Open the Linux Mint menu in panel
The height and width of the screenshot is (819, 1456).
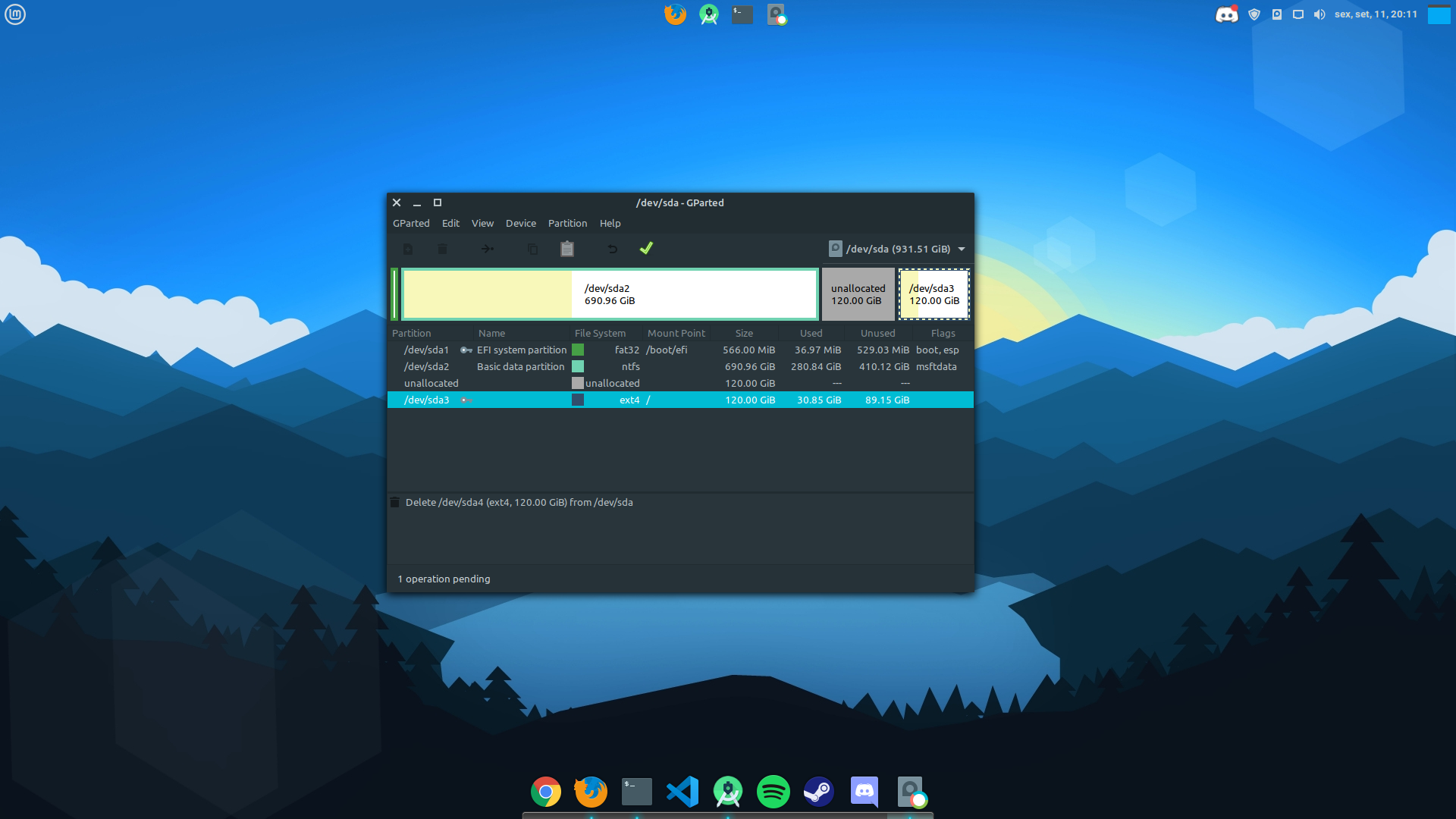click(x=15, y=14)
